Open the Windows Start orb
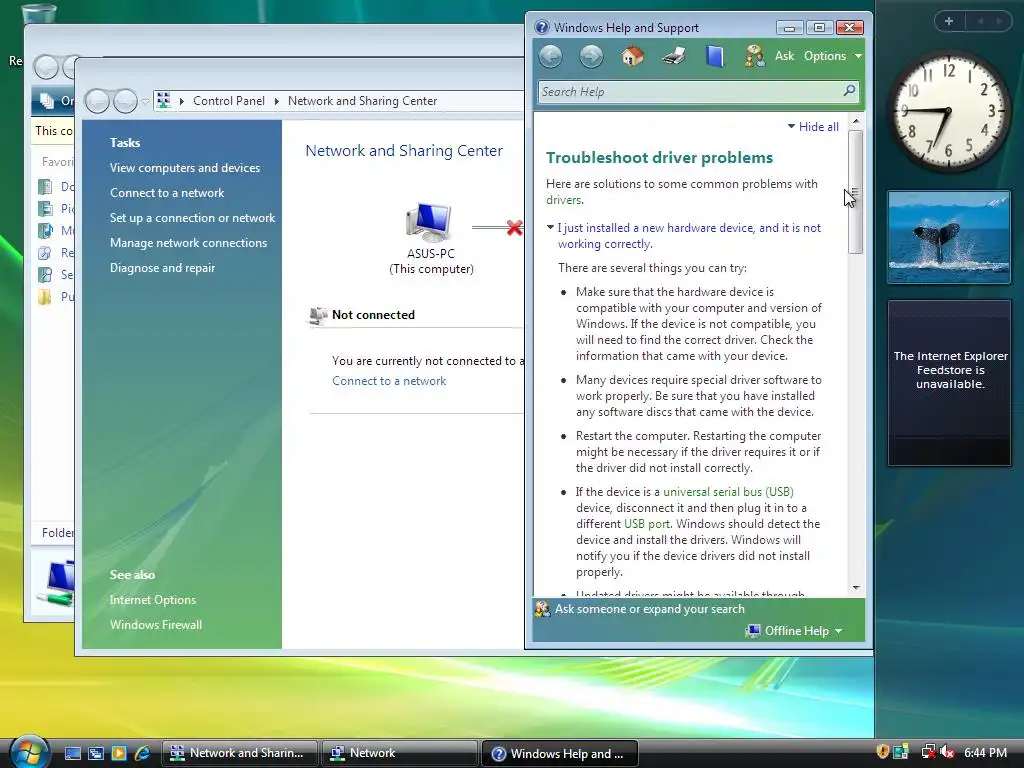 pyautogui.click(x=30, y=752)
